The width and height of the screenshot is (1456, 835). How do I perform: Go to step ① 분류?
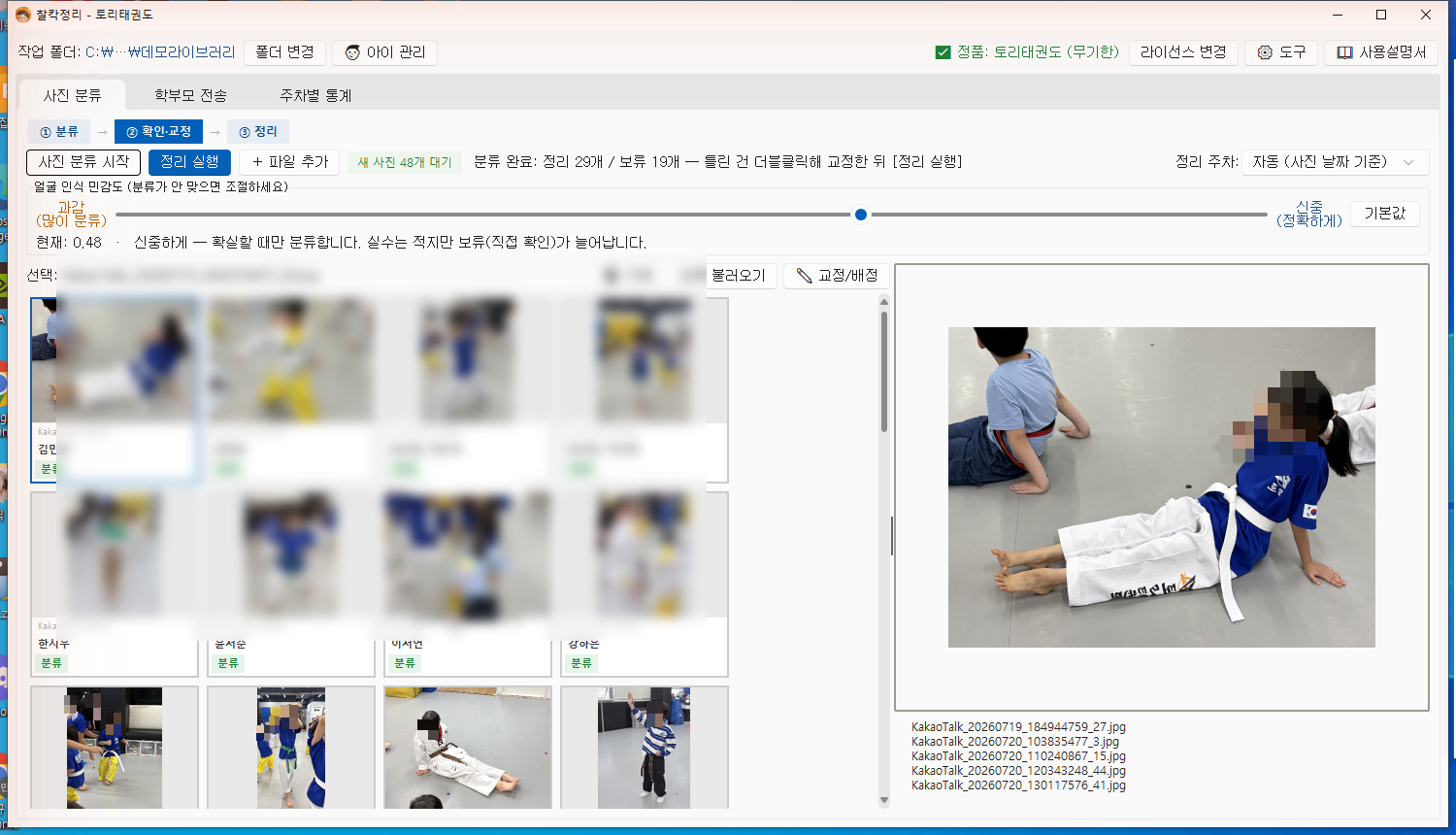pyautogui.click(x=59, y=132)
